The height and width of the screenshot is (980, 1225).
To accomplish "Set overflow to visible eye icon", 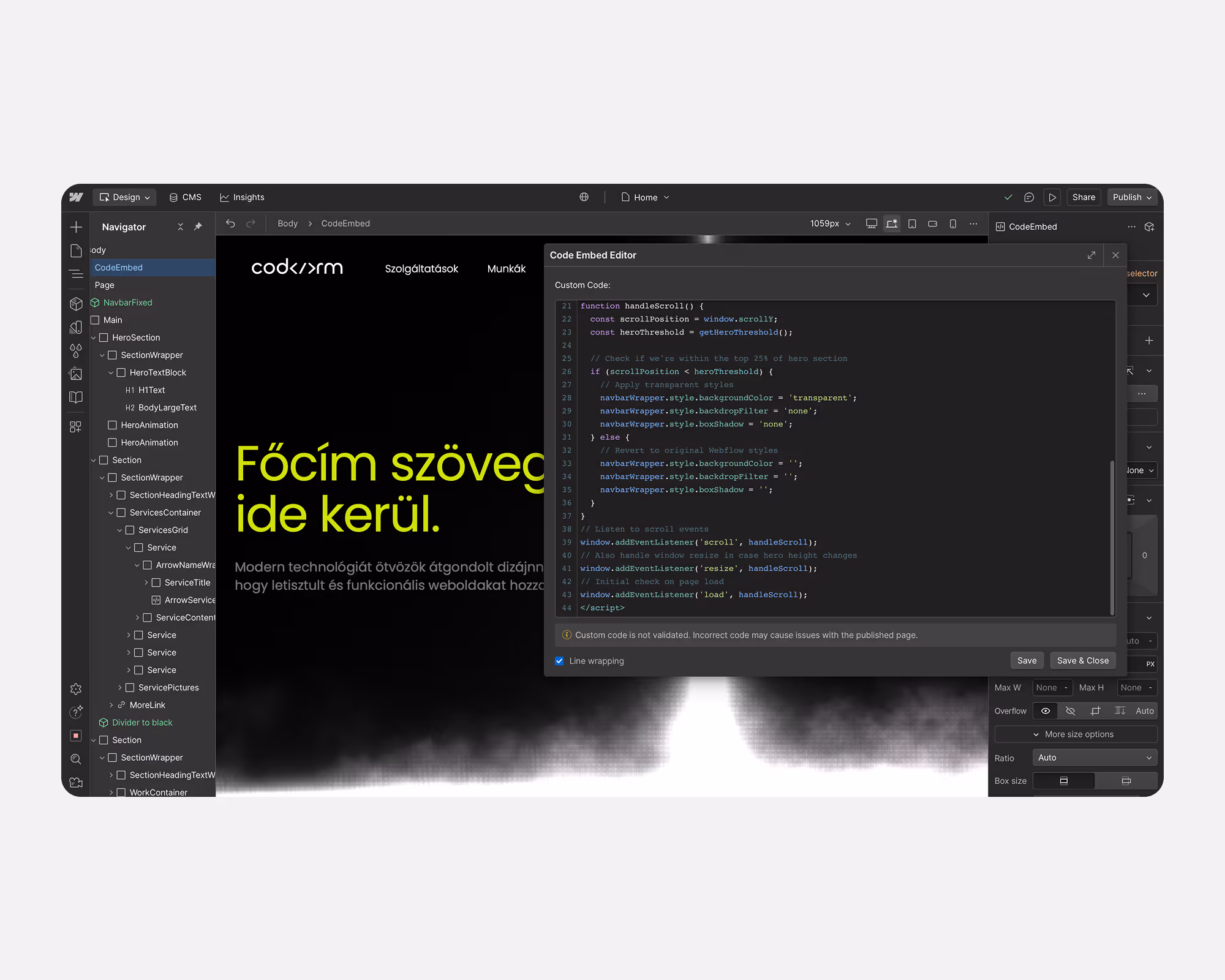I will (1046, 711).
